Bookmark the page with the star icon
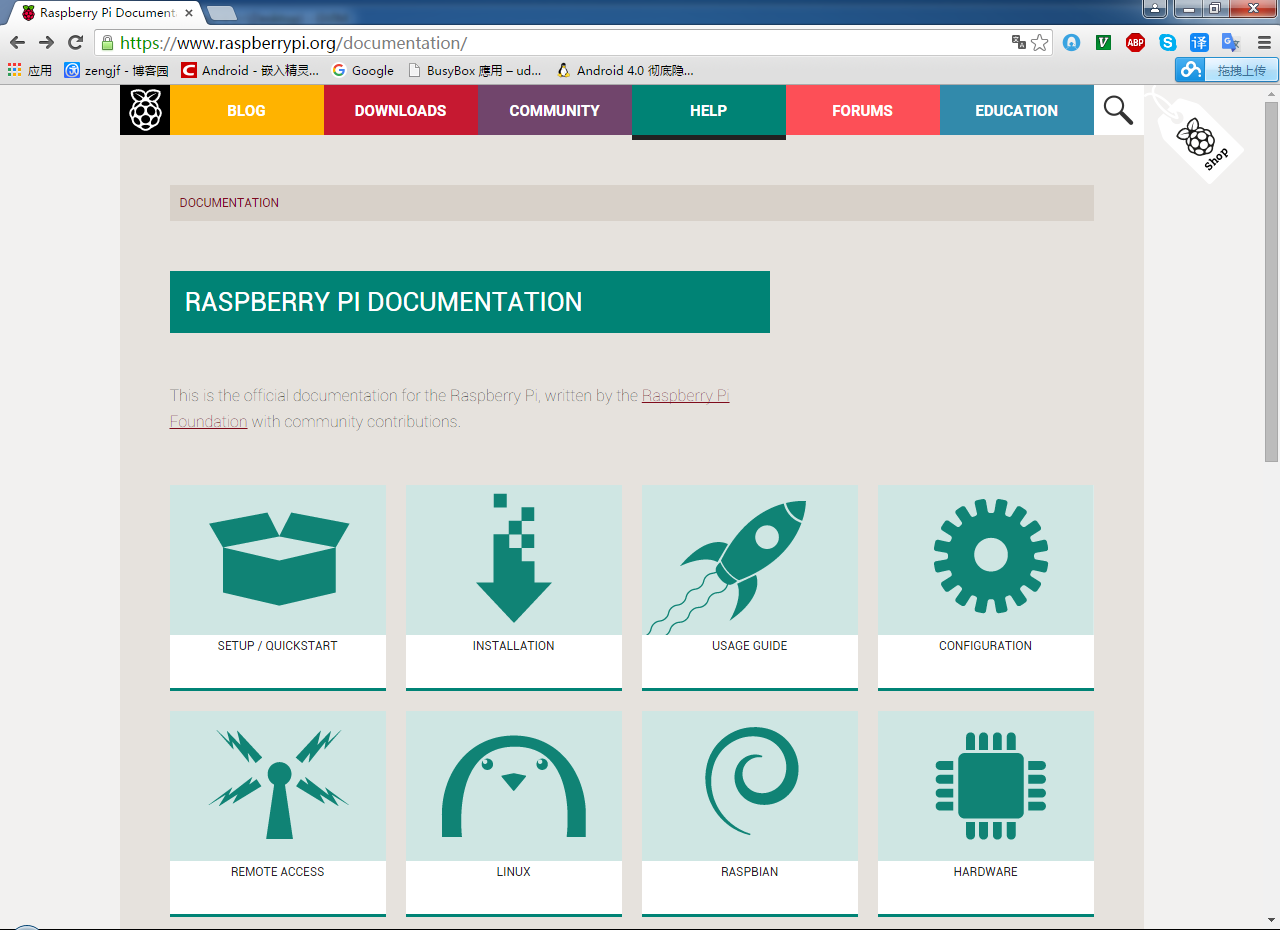Image resolution: width=1280 pixels, height=930 pixels. coord(1040,42)
